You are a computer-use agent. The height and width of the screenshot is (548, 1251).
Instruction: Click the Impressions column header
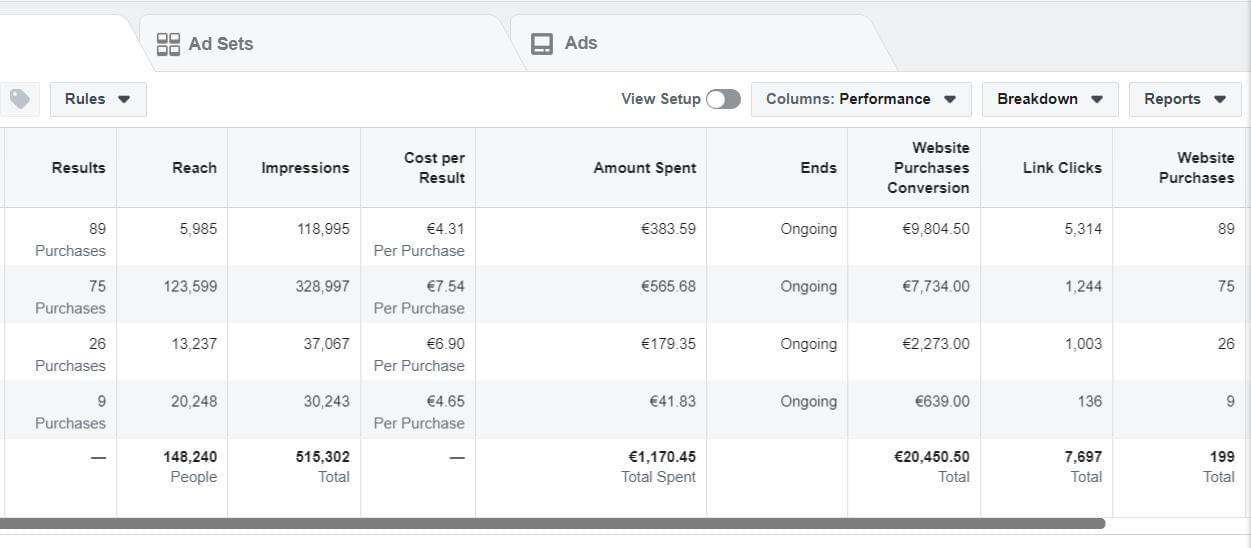[x=305, y=168]
